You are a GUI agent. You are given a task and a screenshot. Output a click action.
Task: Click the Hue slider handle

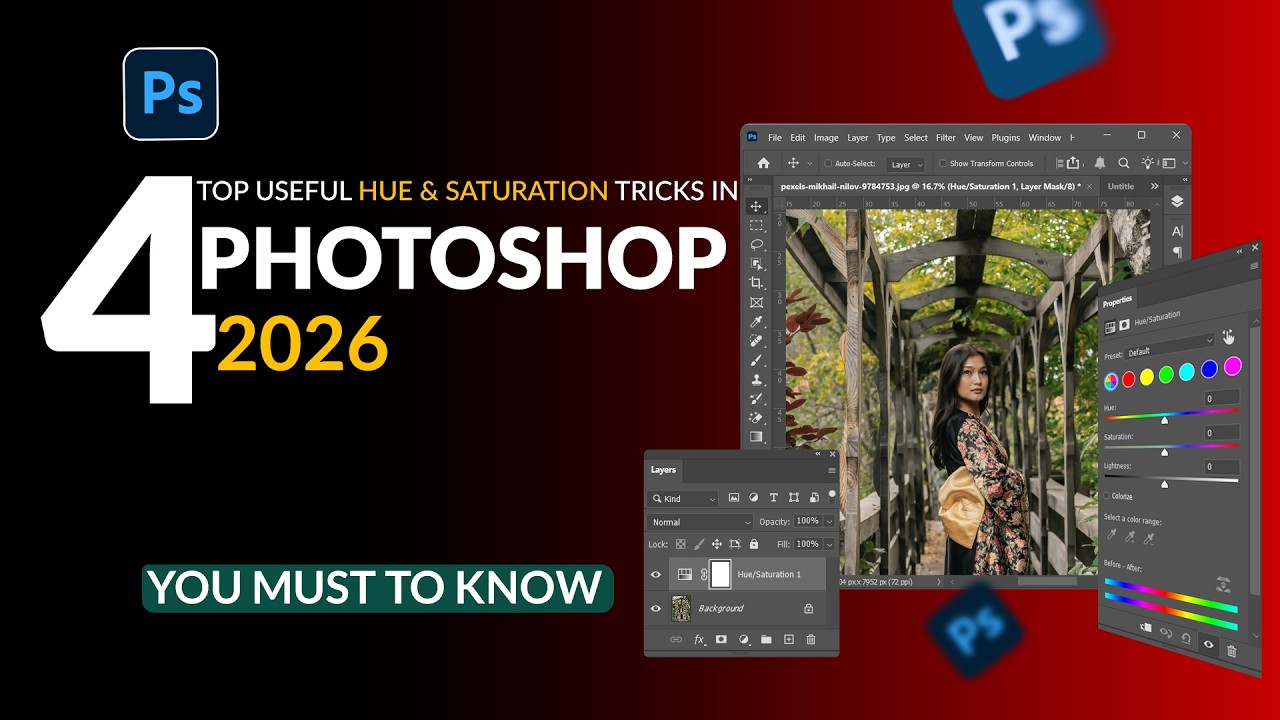1164,421
